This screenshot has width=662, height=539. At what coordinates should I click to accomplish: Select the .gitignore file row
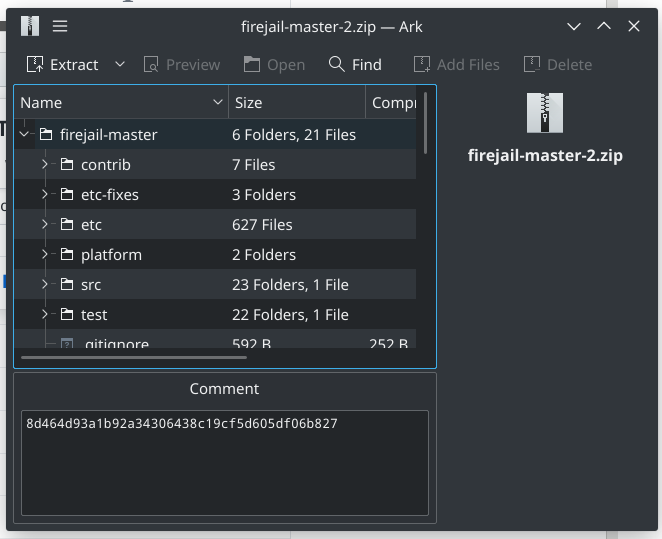(x=215, y=341)
